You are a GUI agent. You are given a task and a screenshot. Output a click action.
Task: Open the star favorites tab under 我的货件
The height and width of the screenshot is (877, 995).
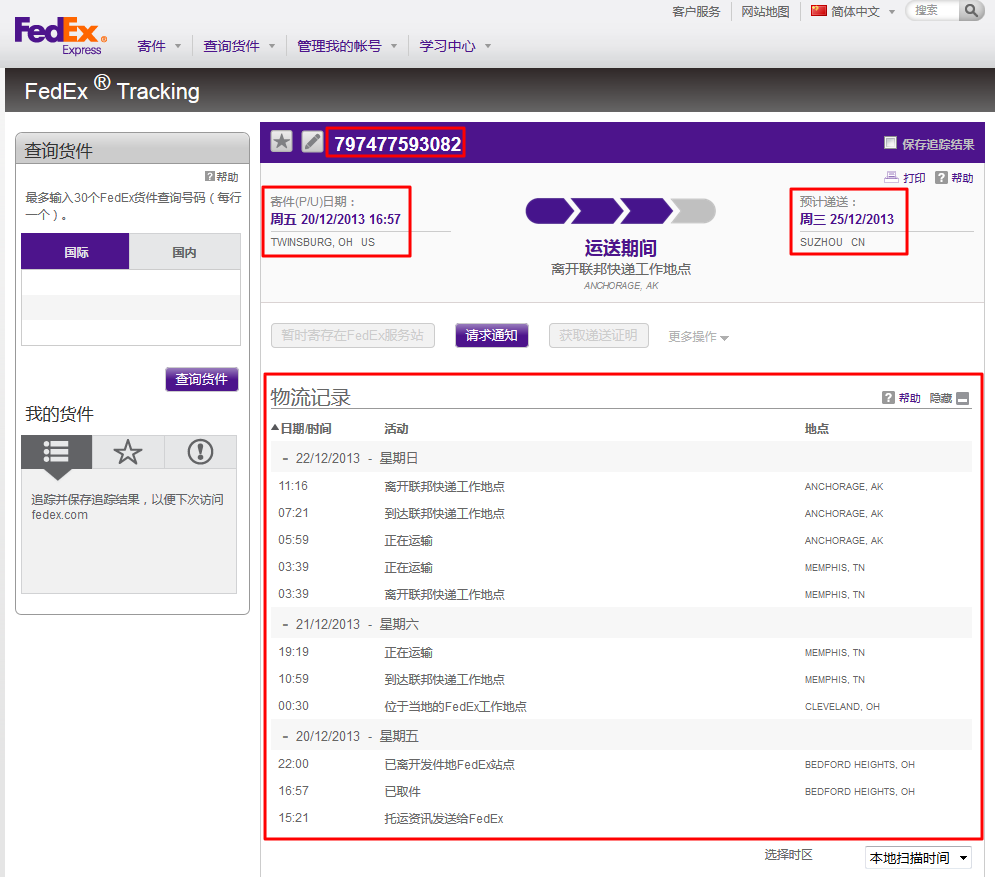[128, 452]
